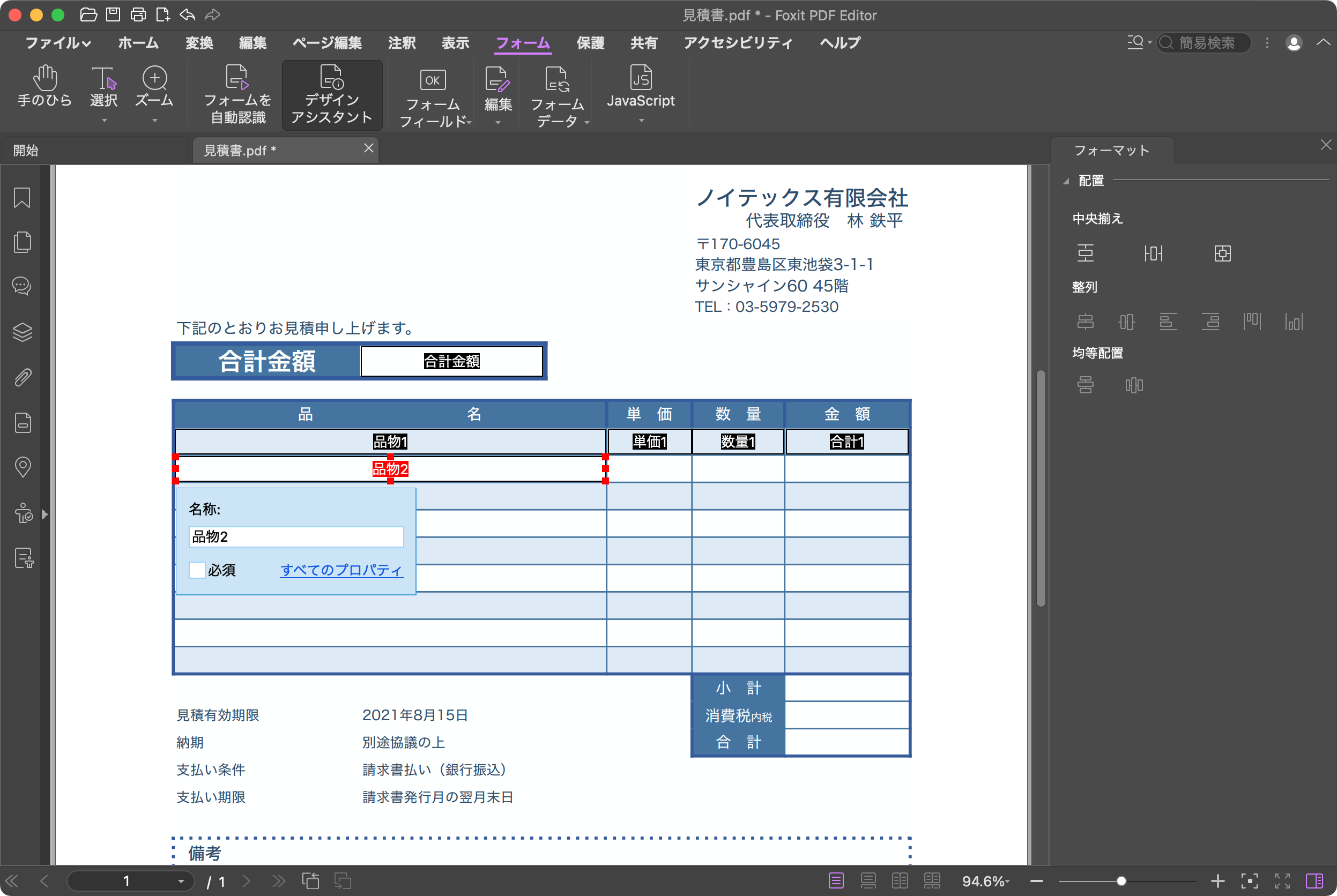Open the フォーム menu tab
1337x896 pixels.
[523, 42]
